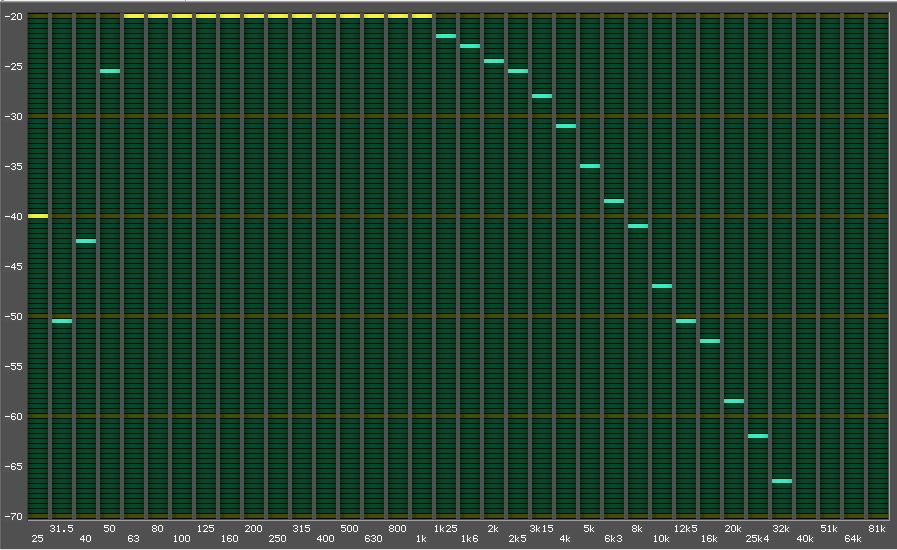
Task: Select the 1k frequency label
Action: pyautogui.click(x=422, y=539)
